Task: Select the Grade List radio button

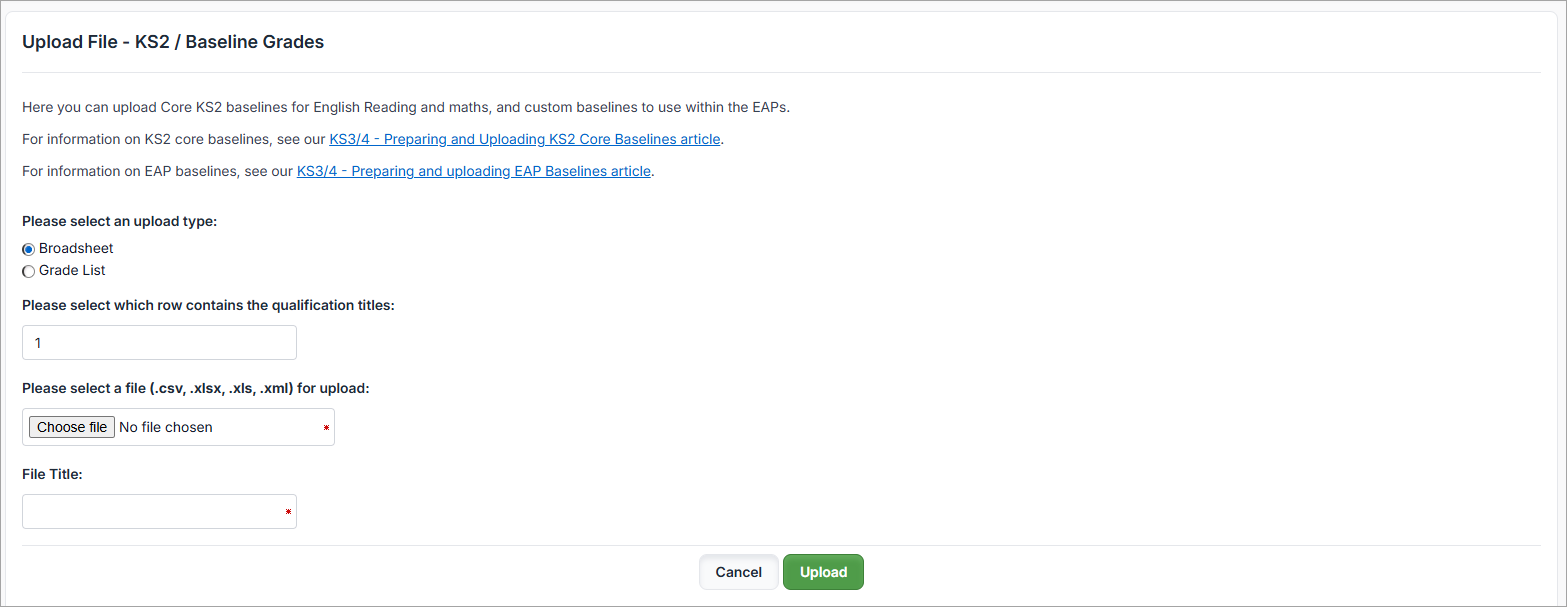Action: [29, 271]
